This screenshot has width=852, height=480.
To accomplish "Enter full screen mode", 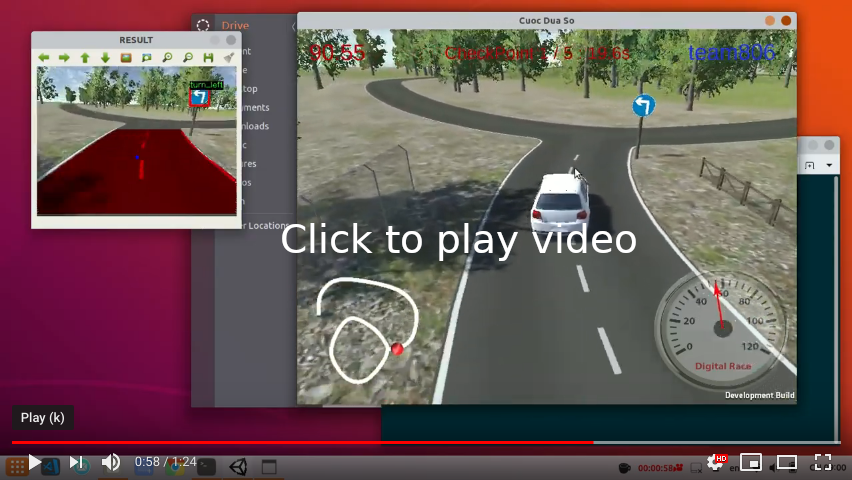I will (823, 463).
